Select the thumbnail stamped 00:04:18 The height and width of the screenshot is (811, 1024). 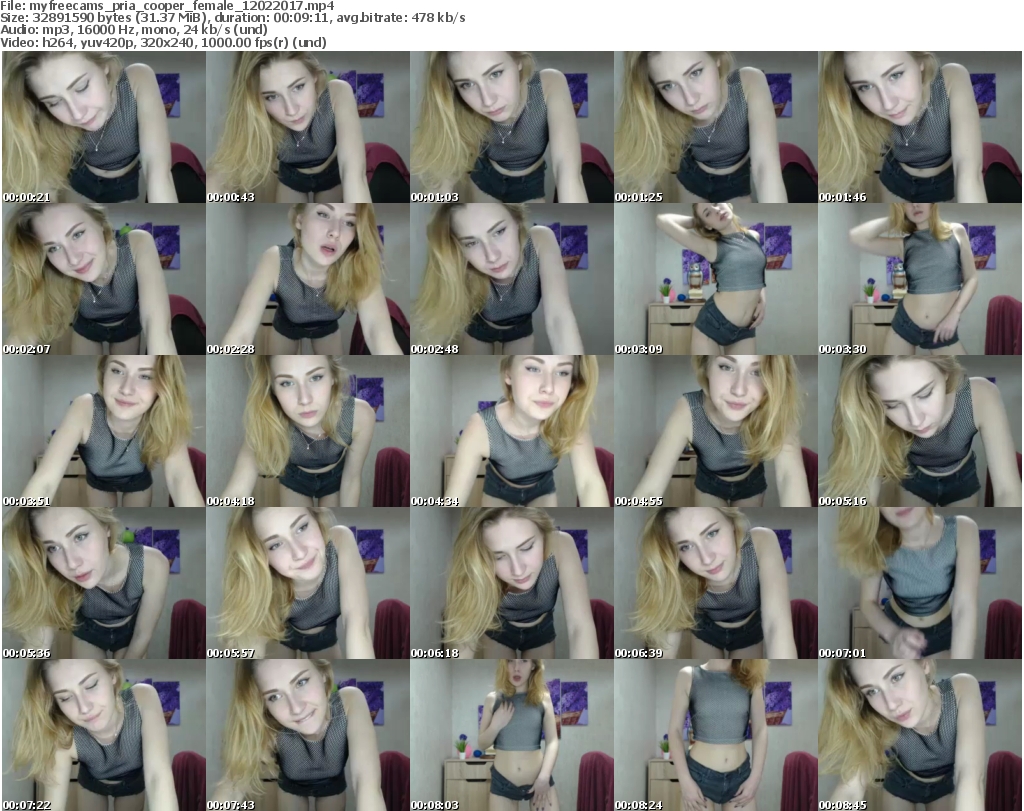[x=308, y=432]
